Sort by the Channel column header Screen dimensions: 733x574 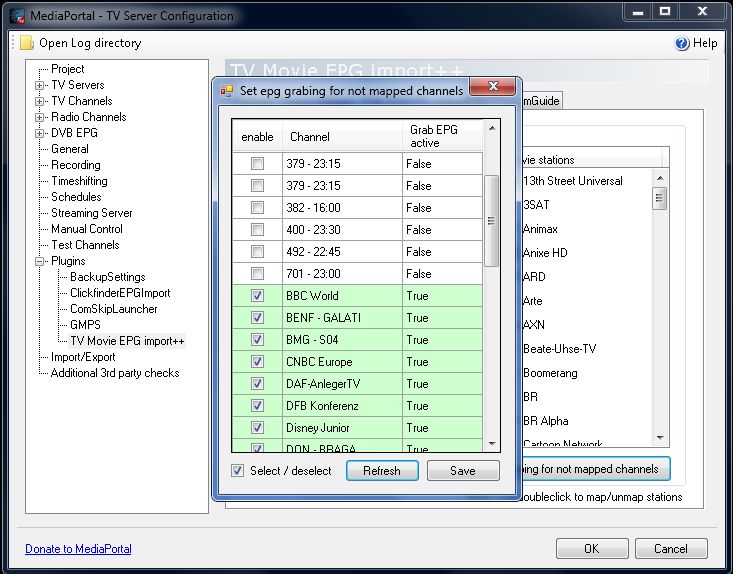[x=342, y=136]
